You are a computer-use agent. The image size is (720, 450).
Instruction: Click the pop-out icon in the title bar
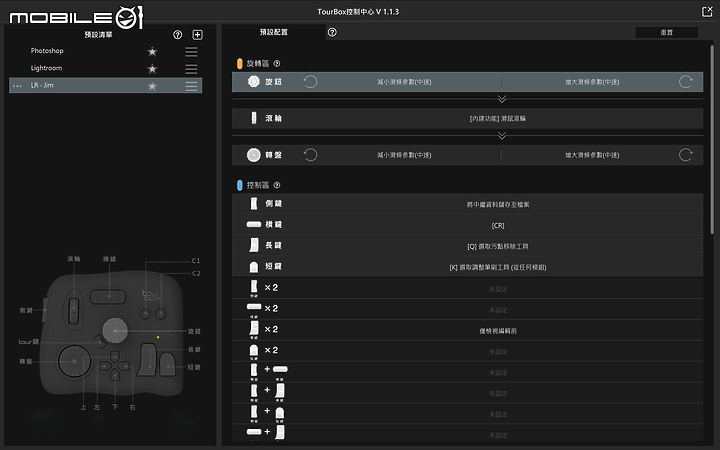pos(707,11)
